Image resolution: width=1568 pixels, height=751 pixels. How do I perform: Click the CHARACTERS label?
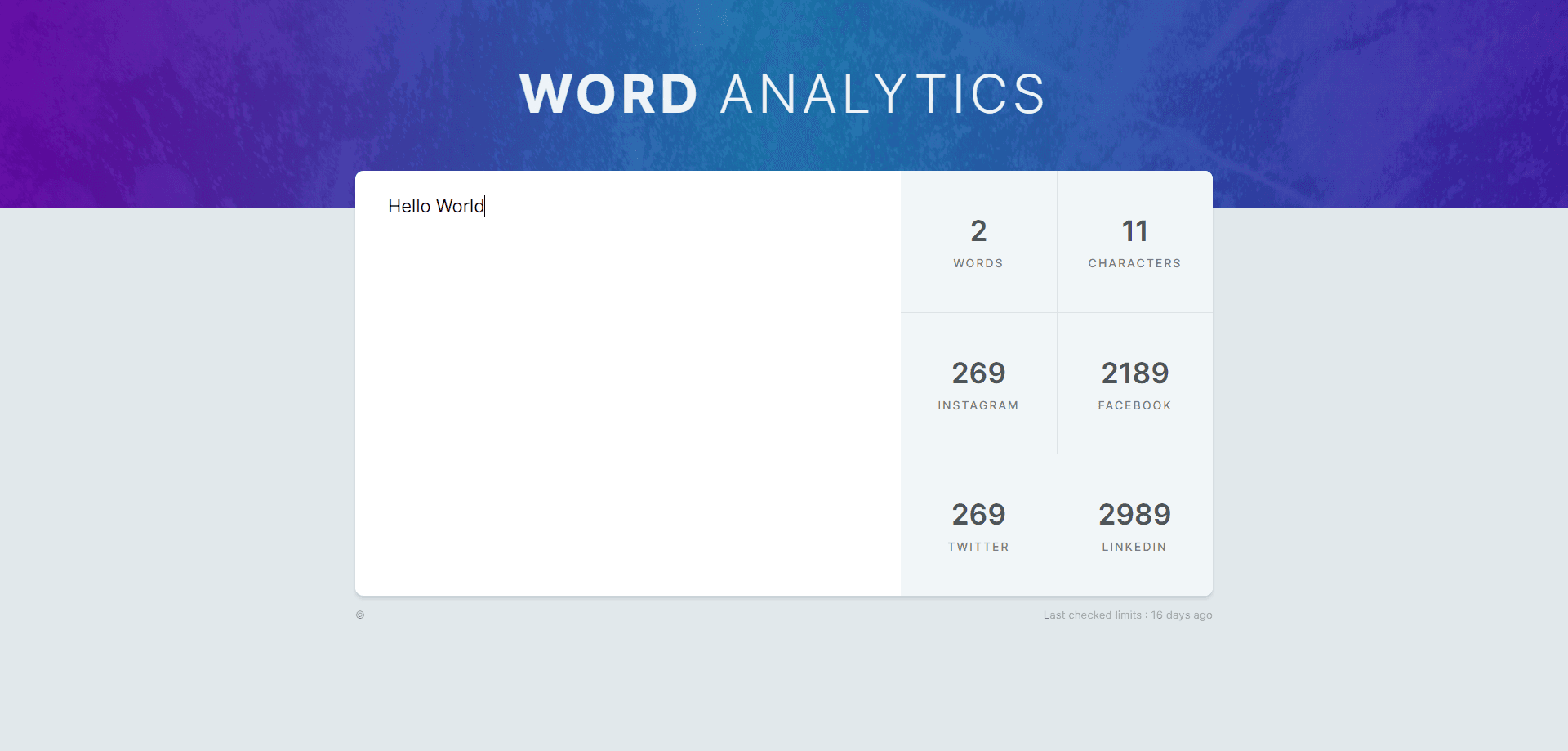tap(1134, 263)
